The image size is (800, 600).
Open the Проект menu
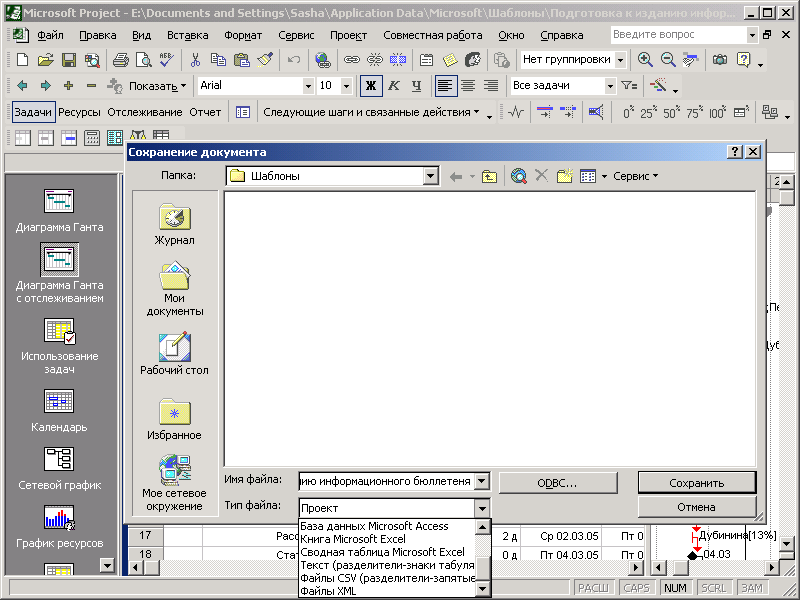(x=348, y=35)
